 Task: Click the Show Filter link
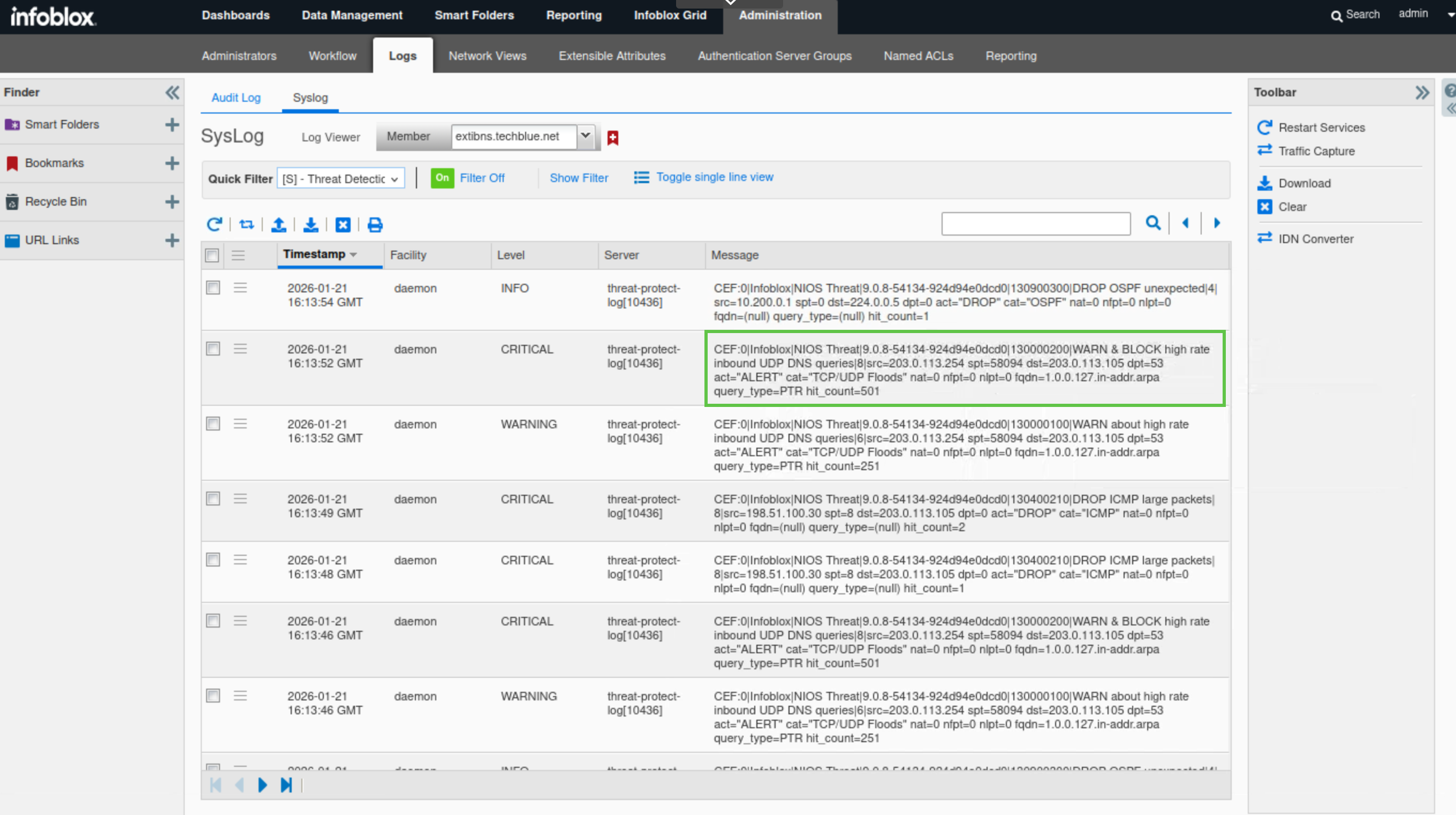point(579,178)
